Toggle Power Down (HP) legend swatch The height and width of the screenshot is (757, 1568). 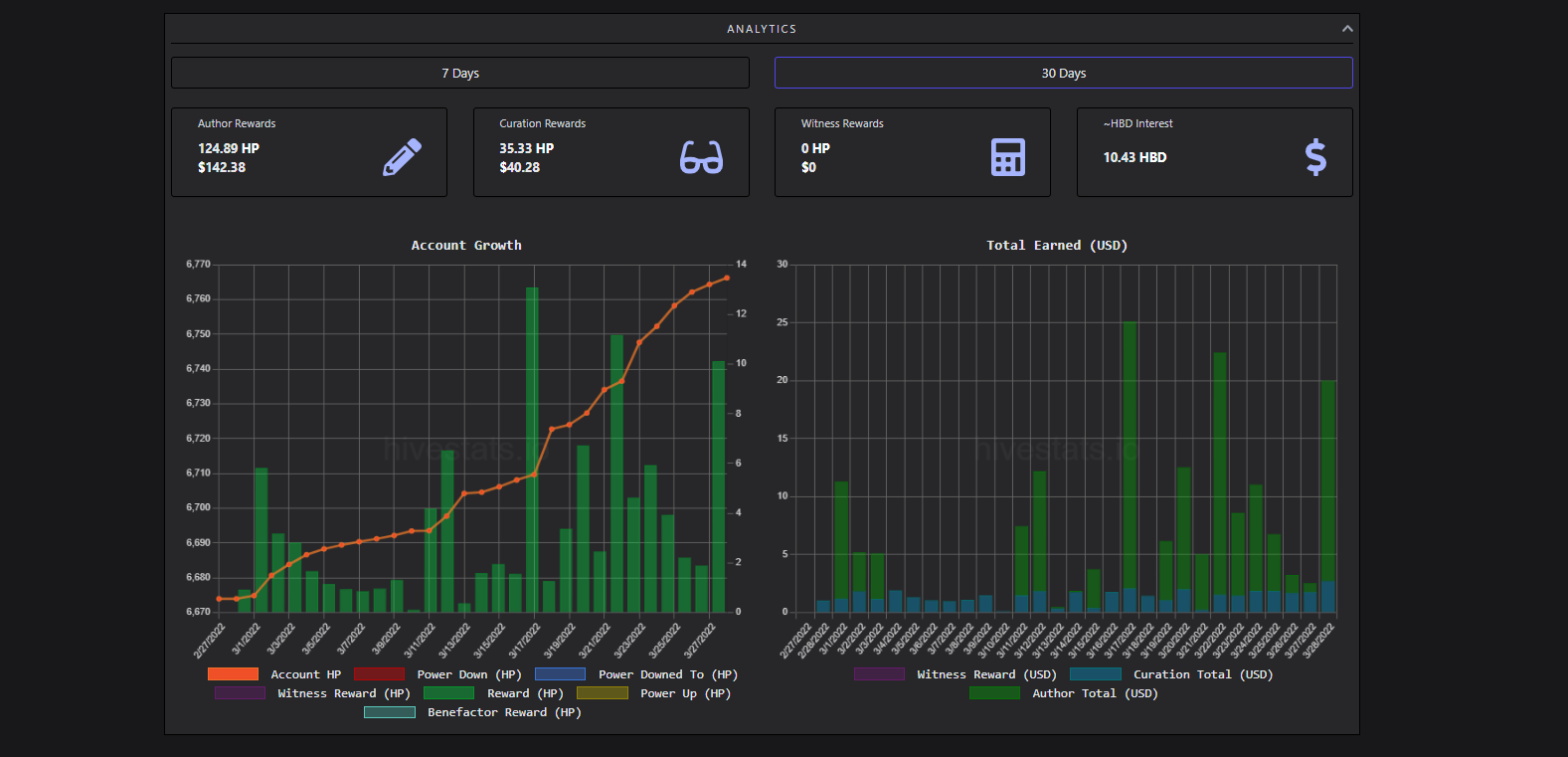coord(379,674)
